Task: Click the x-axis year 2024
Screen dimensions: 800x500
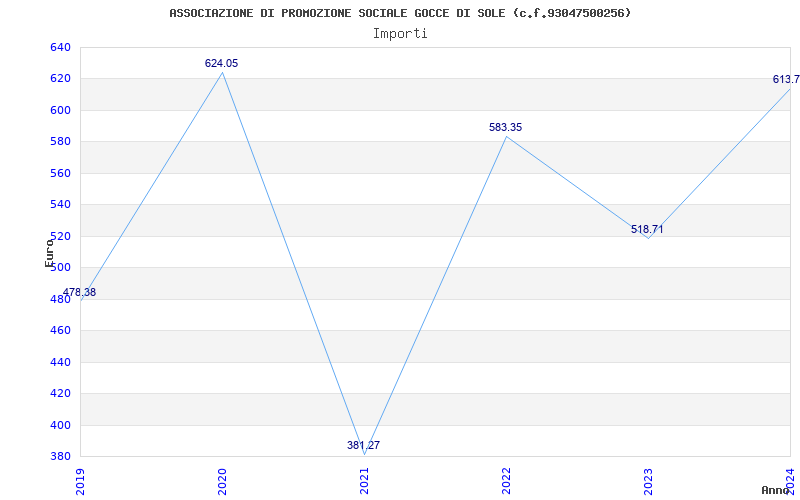Action: click(790, 481)
